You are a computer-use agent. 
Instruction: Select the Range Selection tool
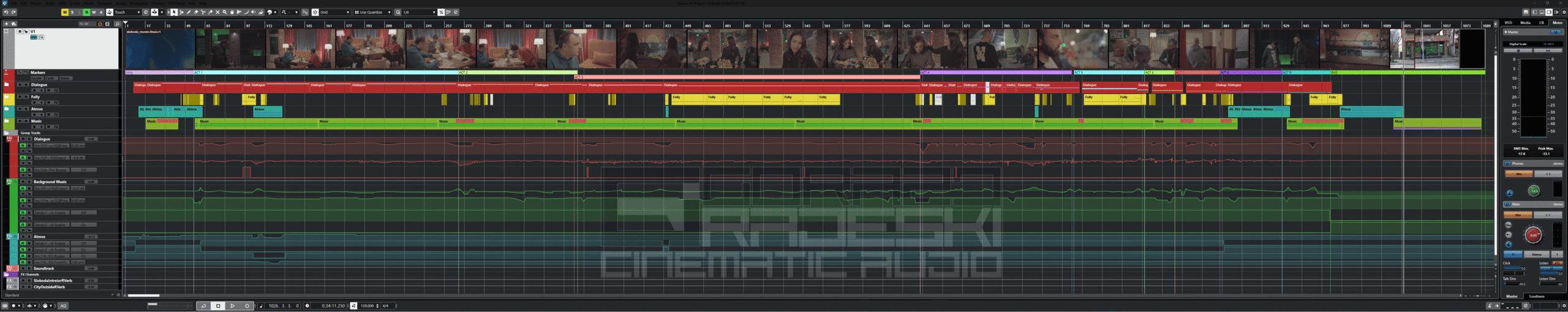point(181,12)
